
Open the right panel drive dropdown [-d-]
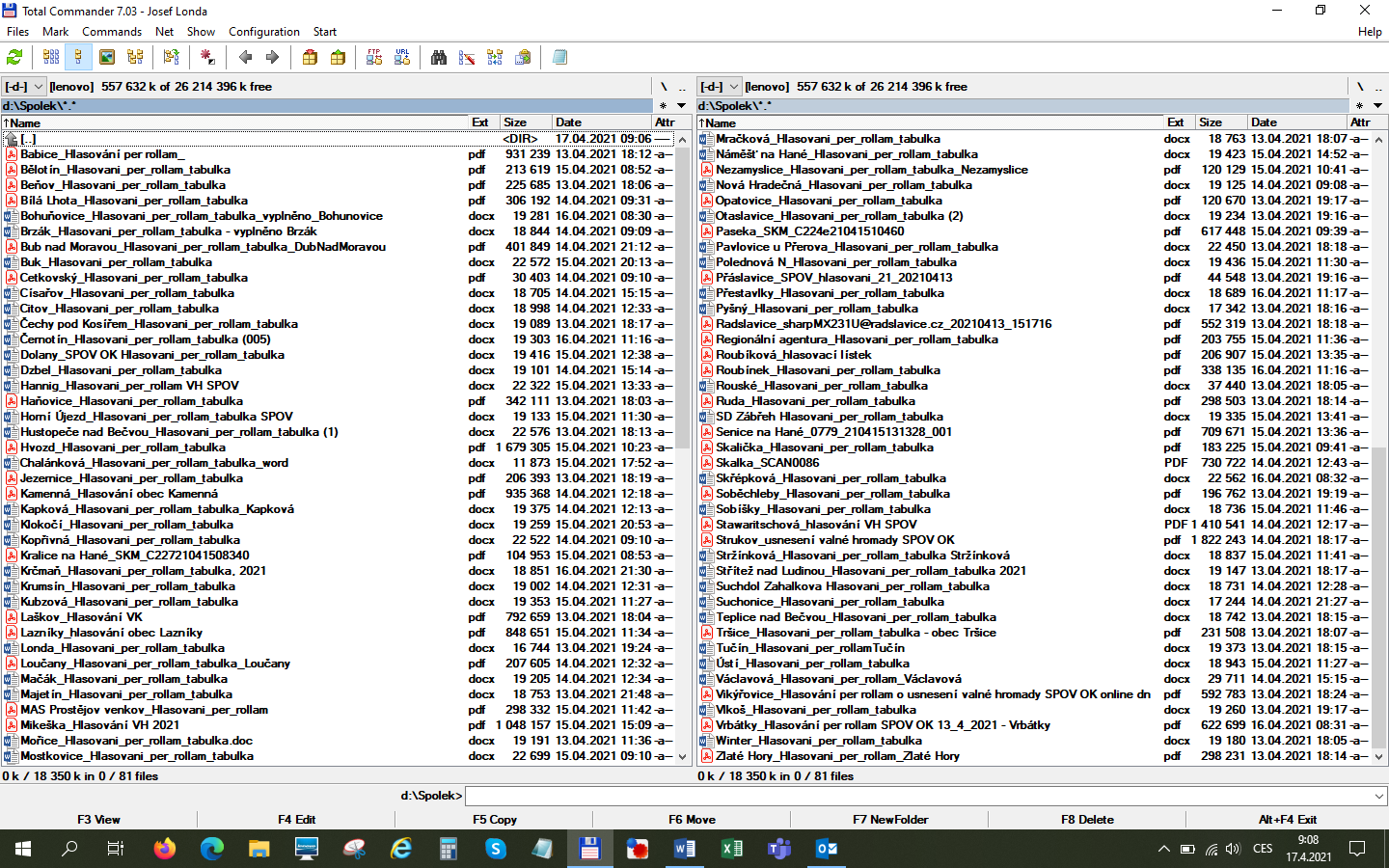720,87
